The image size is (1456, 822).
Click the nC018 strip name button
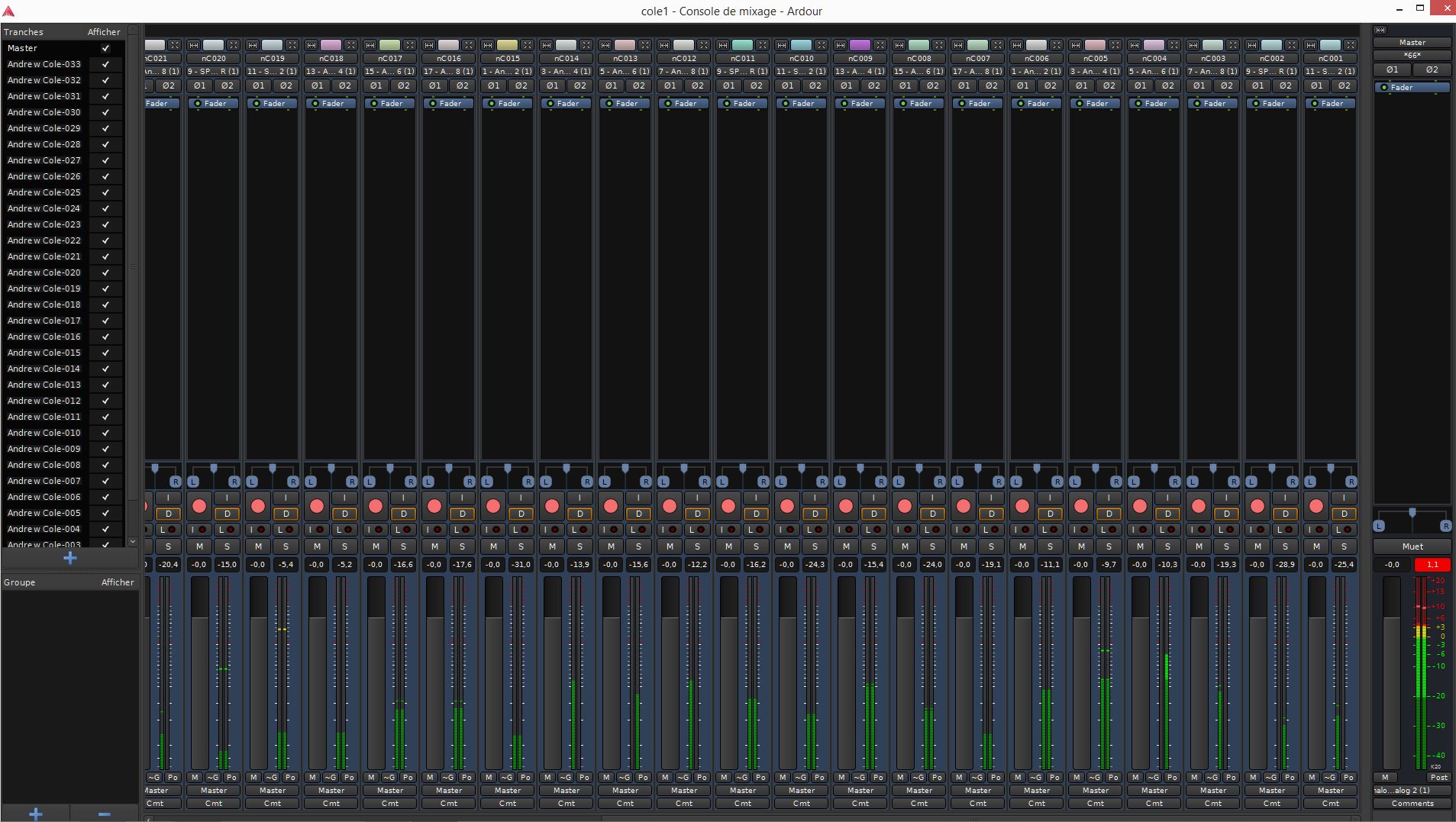pyautogui.click(x=331, y=59)
